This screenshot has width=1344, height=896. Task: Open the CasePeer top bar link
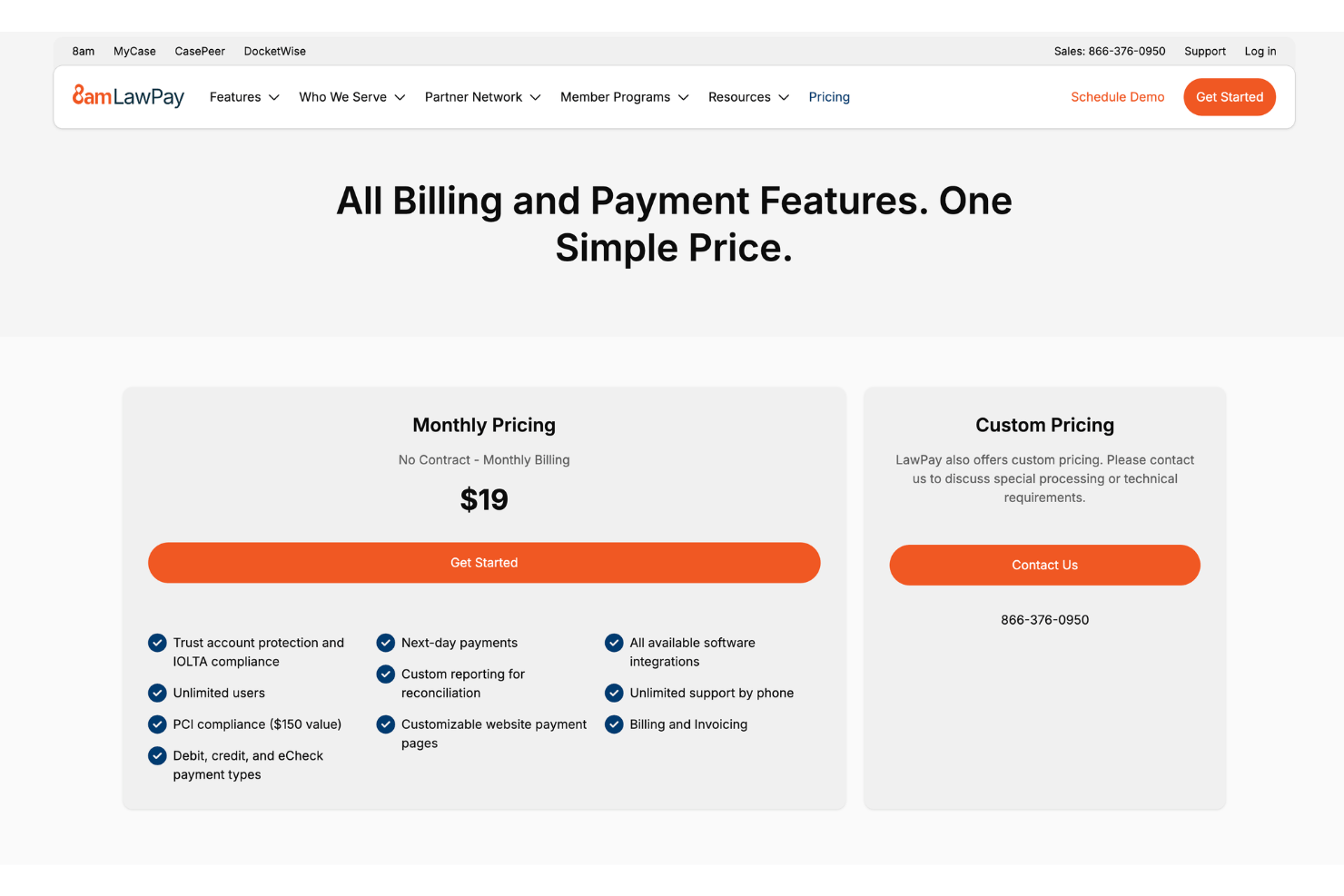[200, 51]
